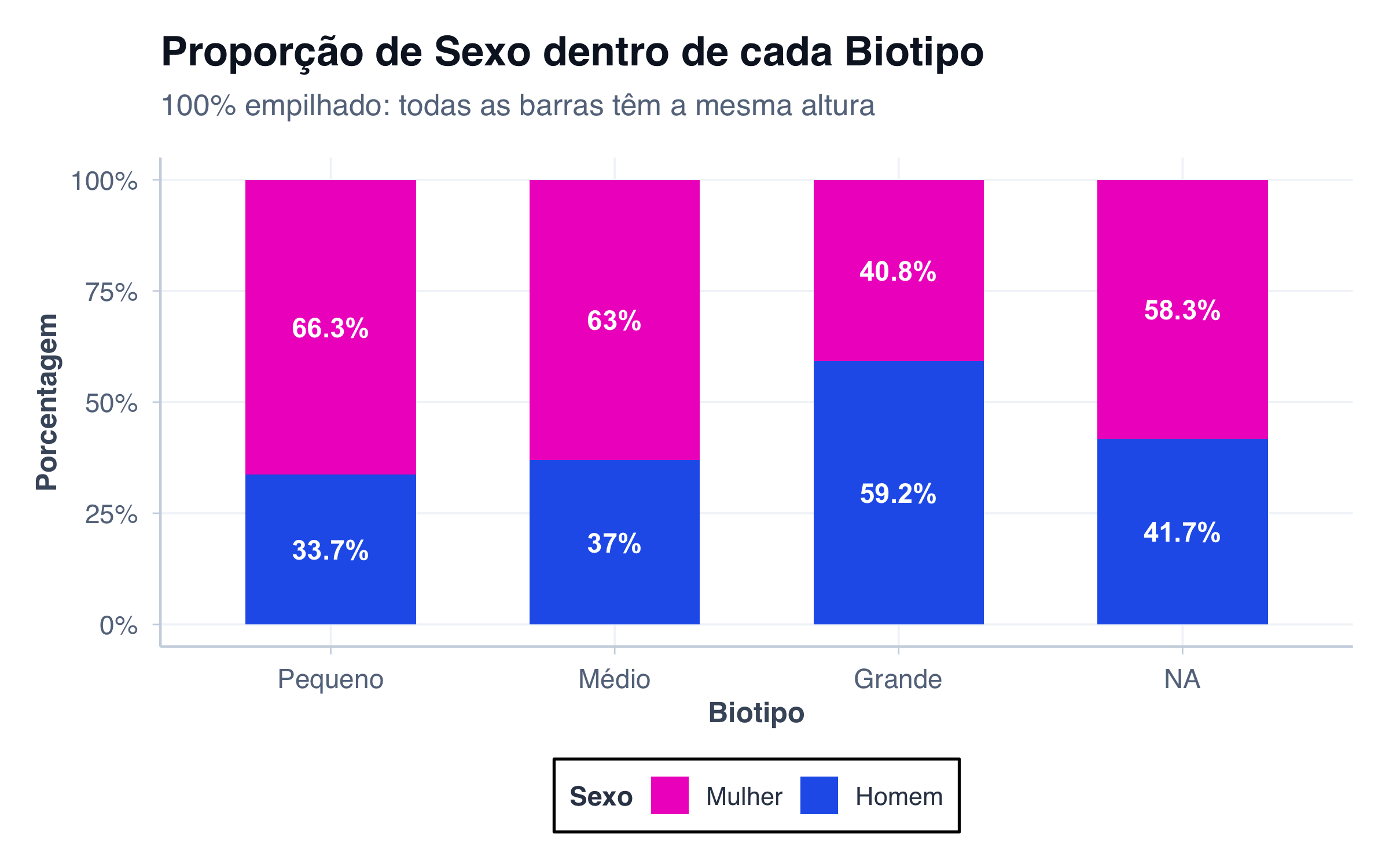Click the 75% y-axis tick label
The image size is (1389, 868).
(112, 292)
